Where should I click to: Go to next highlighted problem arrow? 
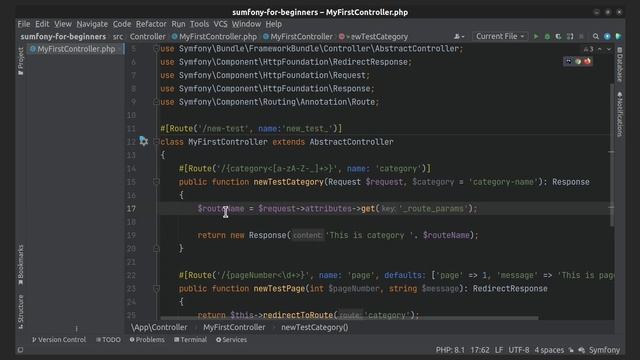609,49
